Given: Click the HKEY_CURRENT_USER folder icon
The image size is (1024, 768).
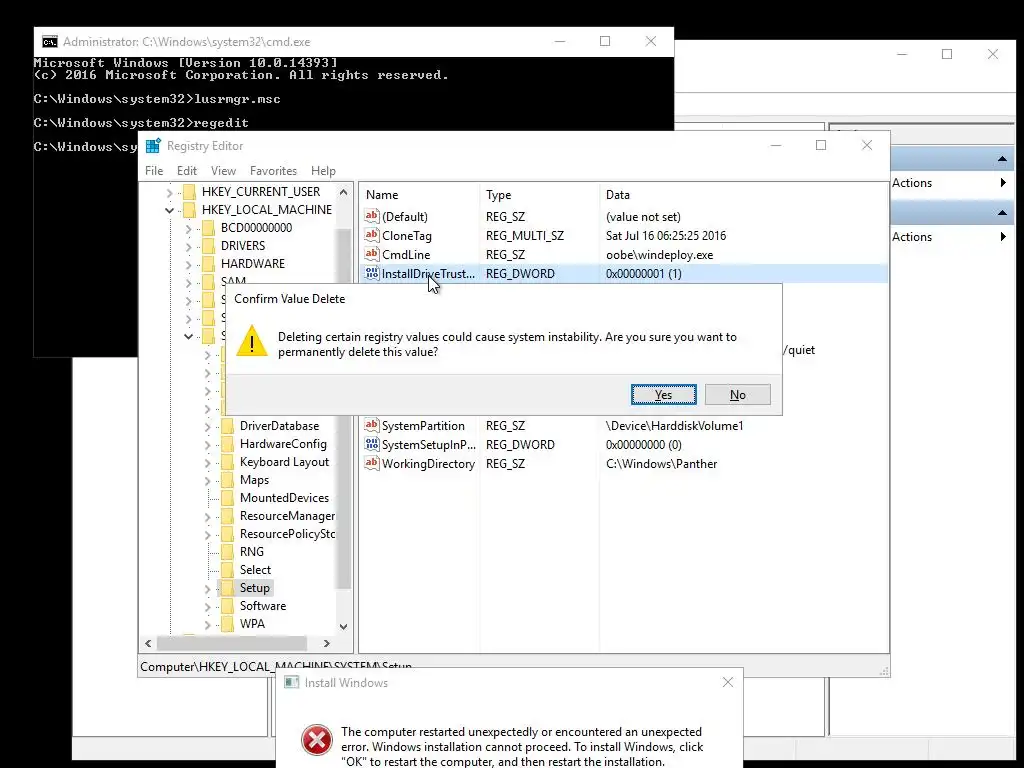Looking at the screenshot, I should (189, 191).
